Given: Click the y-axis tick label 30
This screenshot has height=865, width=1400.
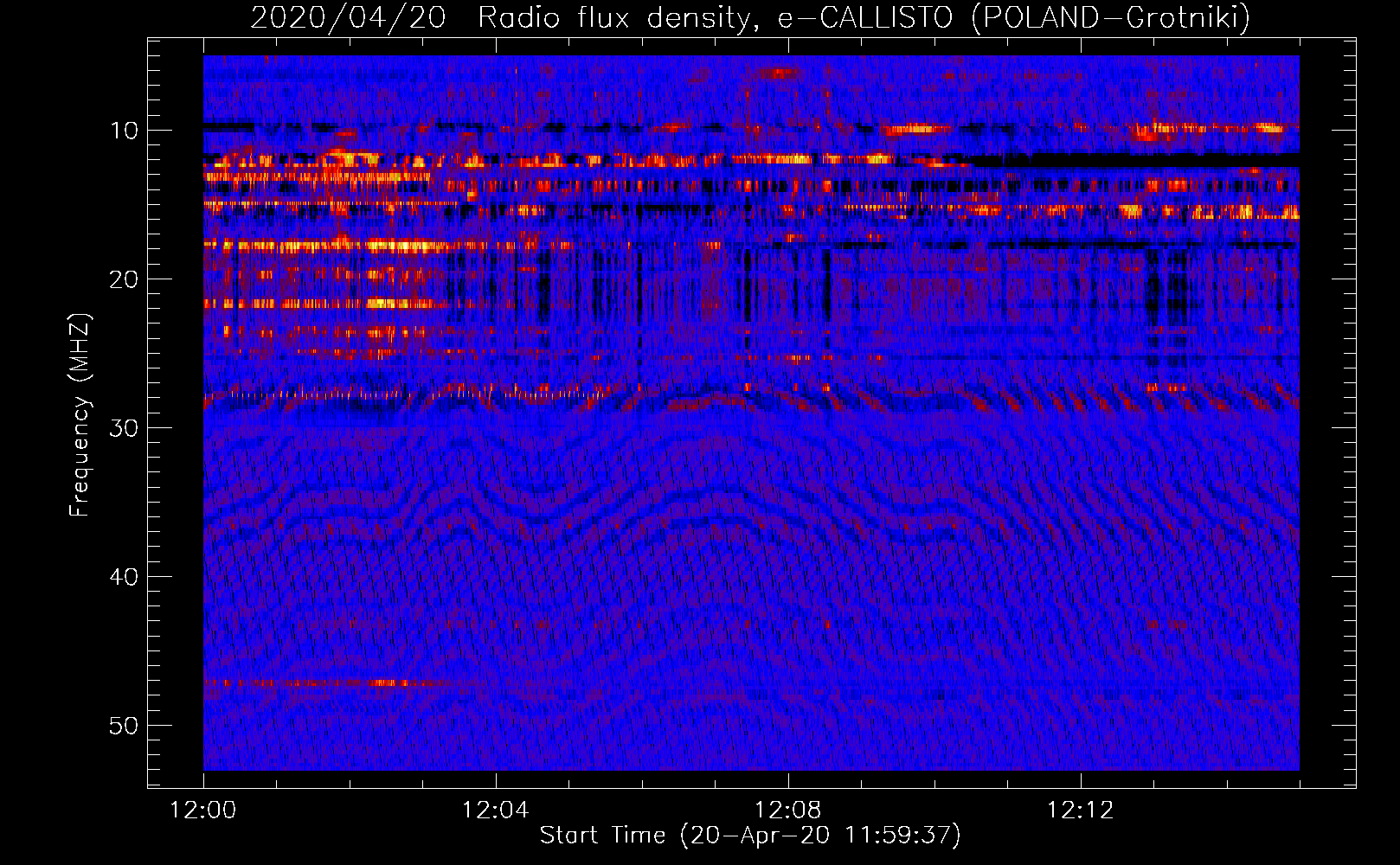Looking at the screenshot, I should tap(124, 428).
